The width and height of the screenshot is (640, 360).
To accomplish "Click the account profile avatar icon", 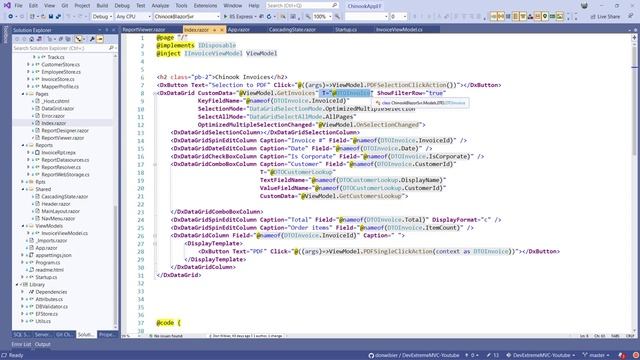I will click(584, 5).
